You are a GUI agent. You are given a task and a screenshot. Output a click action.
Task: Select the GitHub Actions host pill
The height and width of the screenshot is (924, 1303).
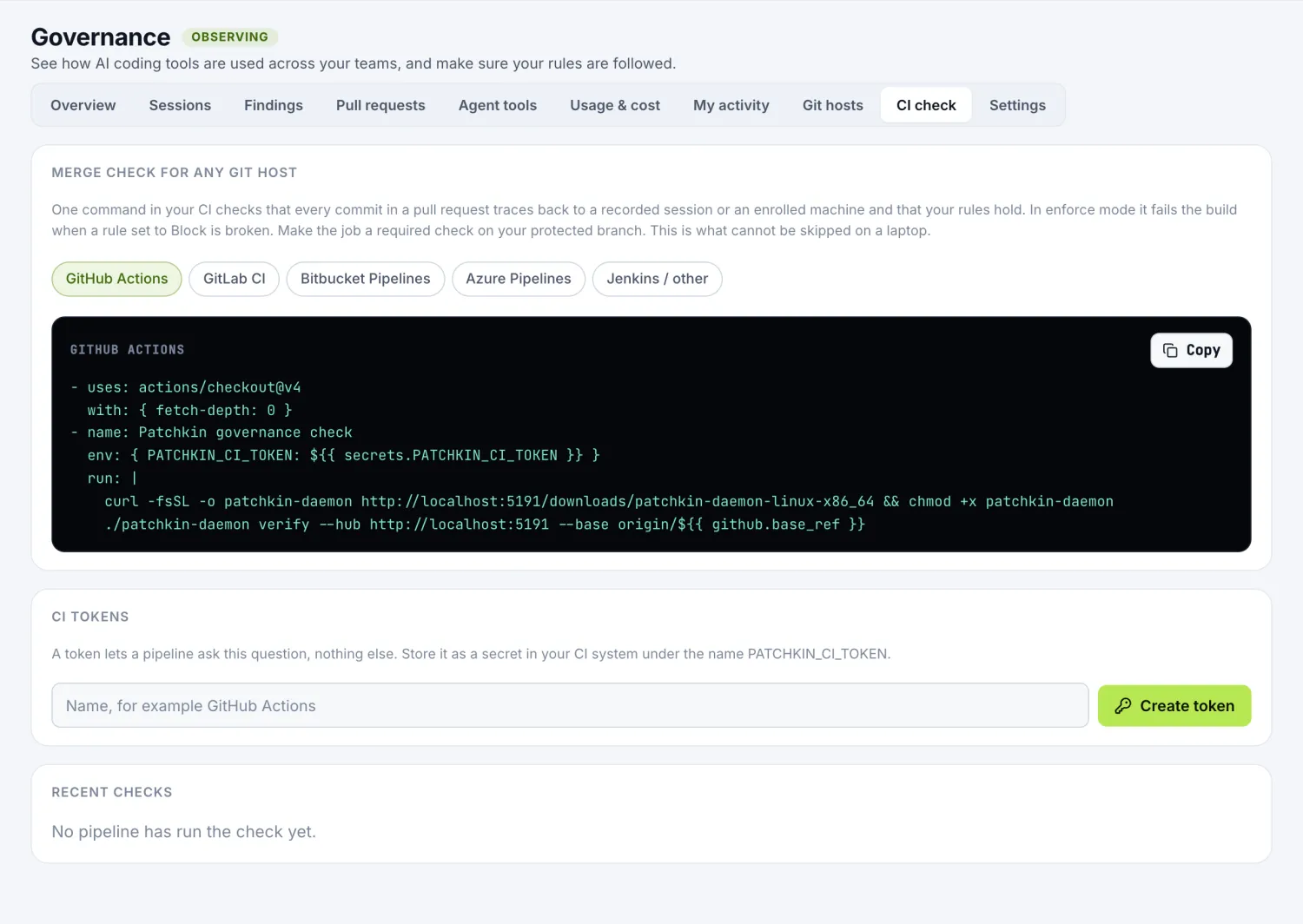tap(116, 279)
